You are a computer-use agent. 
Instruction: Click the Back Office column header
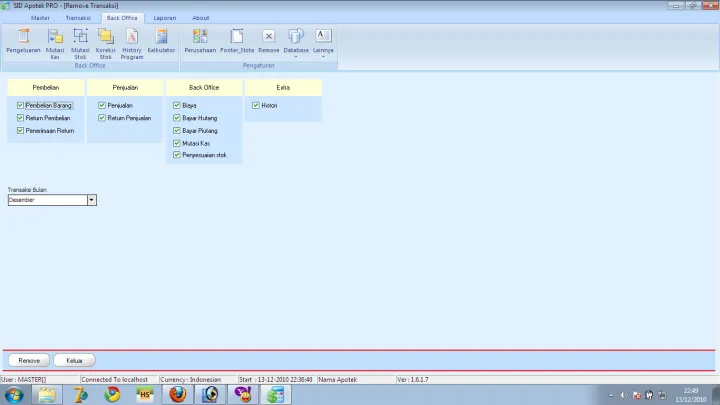tap(204, 88)
